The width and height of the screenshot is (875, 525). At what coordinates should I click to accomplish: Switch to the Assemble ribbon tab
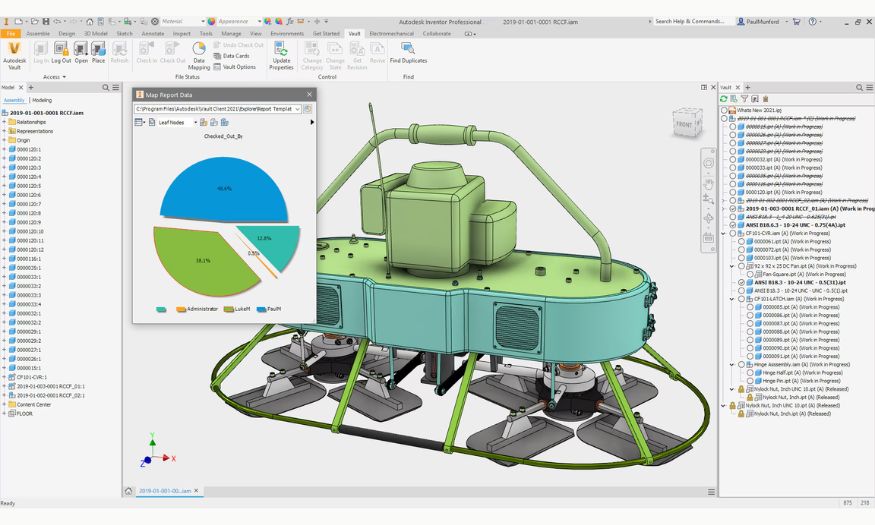point(38,33)
